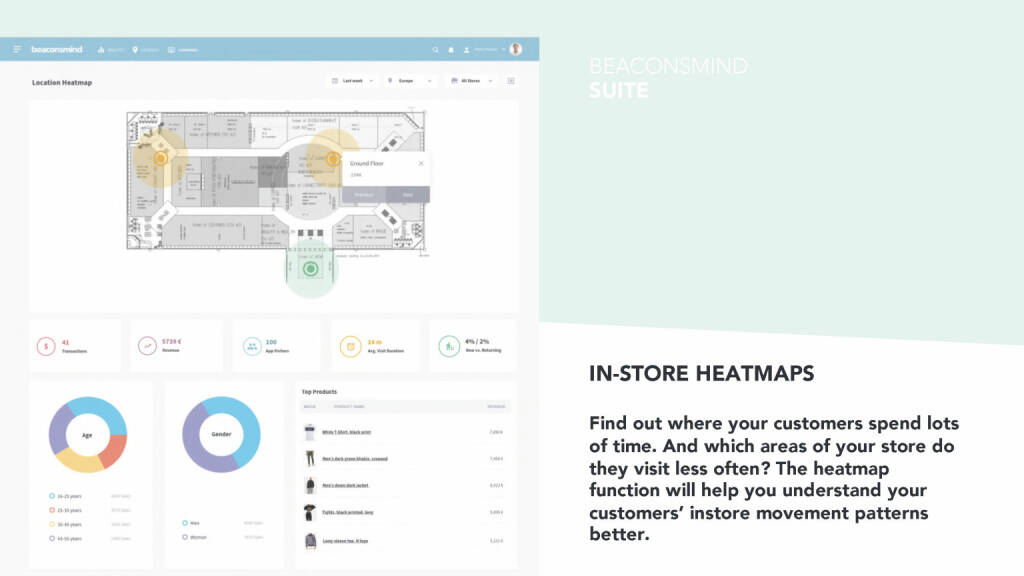
Task: Open the location tab in the top navigation
Action: tap(145, 49)
